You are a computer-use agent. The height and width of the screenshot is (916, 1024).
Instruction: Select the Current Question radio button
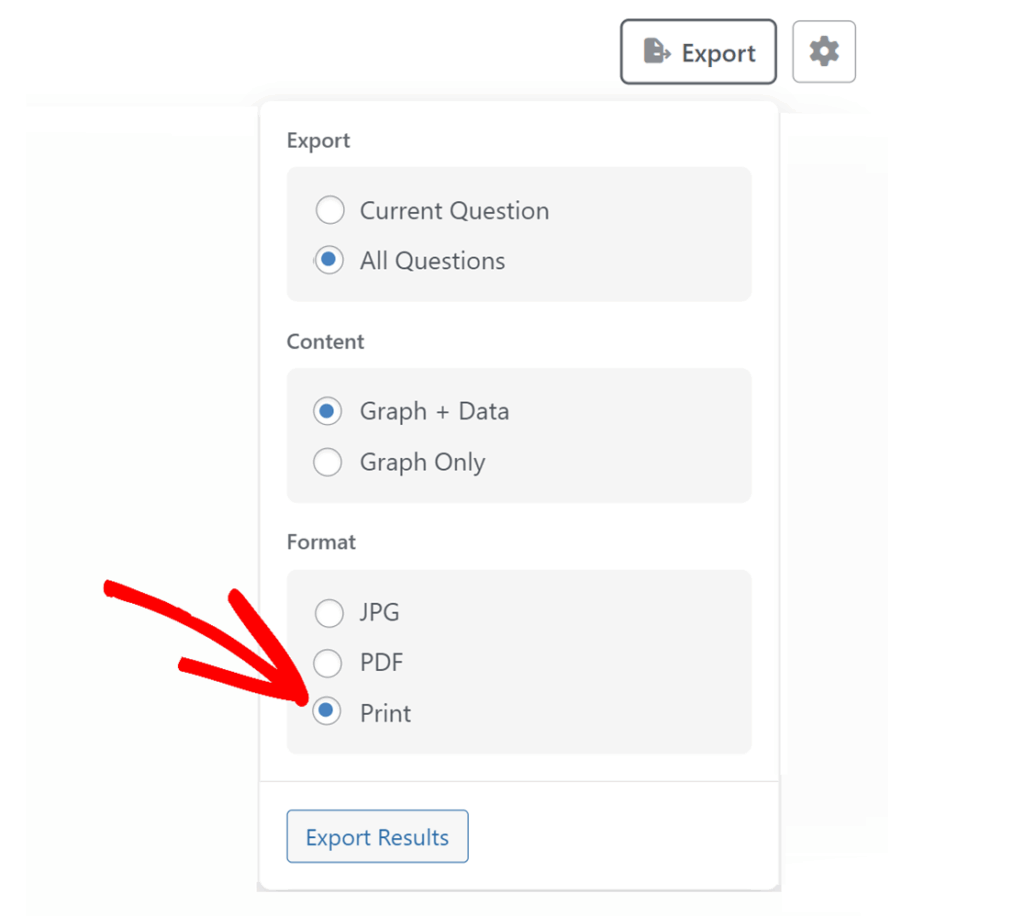(x=329, y=211)
